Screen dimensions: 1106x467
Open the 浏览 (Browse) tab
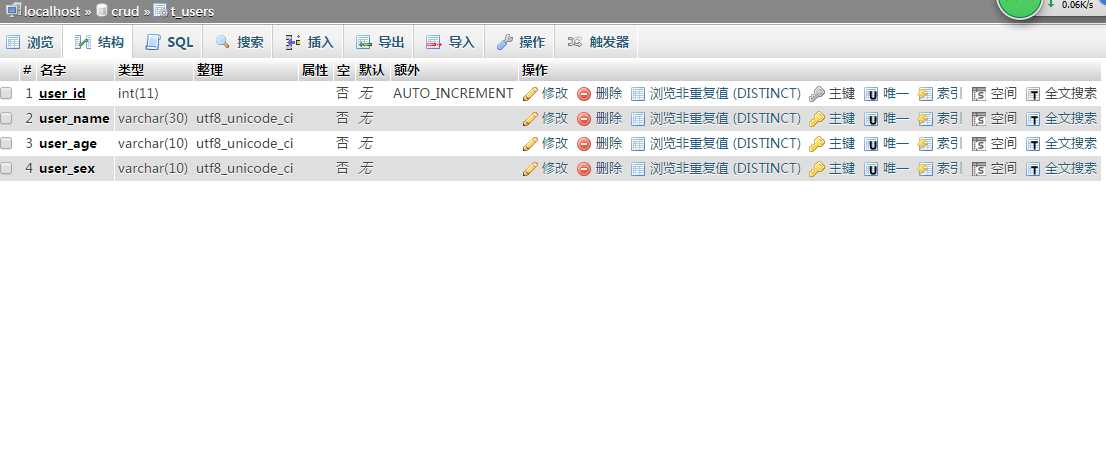30,42
